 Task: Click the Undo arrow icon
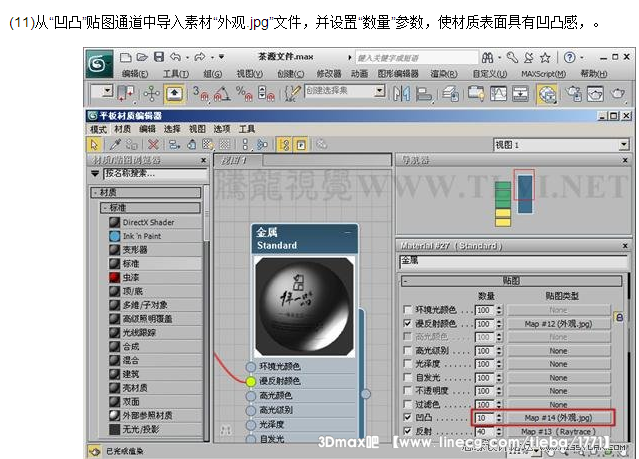175,57
